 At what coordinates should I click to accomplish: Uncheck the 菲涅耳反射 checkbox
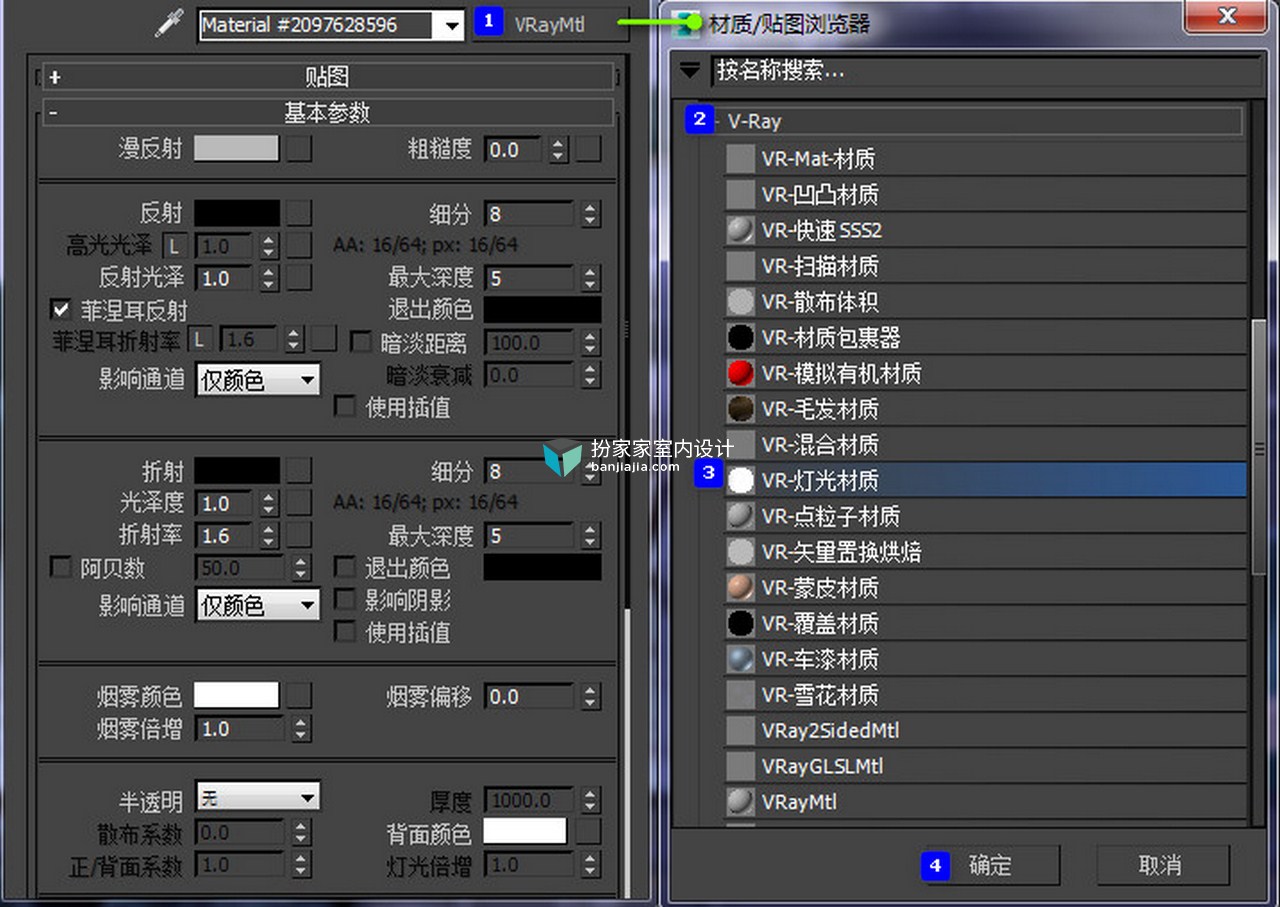[x=61, y=310]
